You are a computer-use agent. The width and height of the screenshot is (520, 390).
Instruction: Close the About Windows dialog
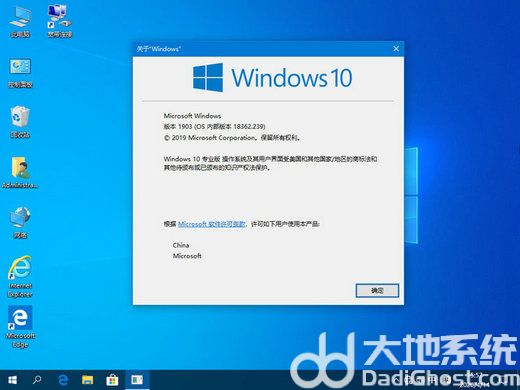[396, 49]
